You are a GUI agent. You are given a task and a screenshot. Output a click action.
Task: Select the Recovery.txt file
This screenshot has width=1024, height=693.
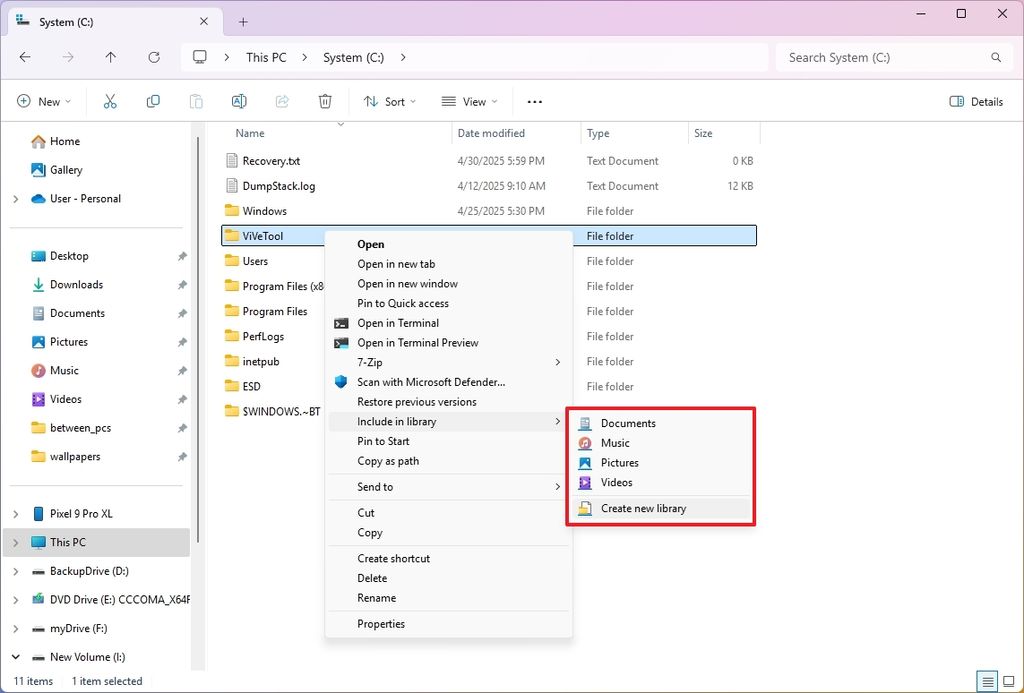coord(489,161)
